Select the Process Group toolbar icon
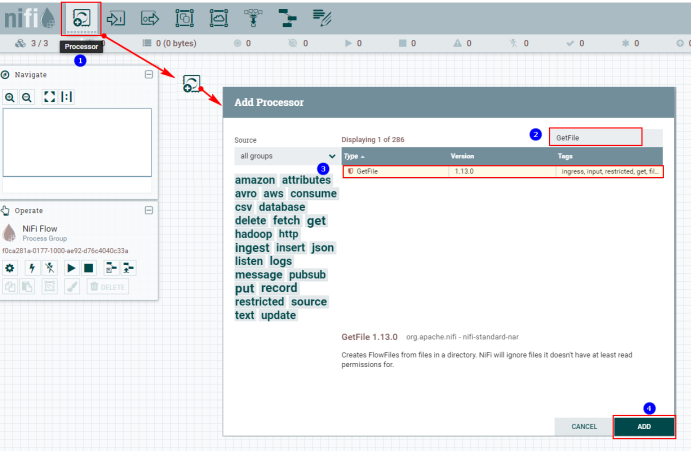 (184, 18)
